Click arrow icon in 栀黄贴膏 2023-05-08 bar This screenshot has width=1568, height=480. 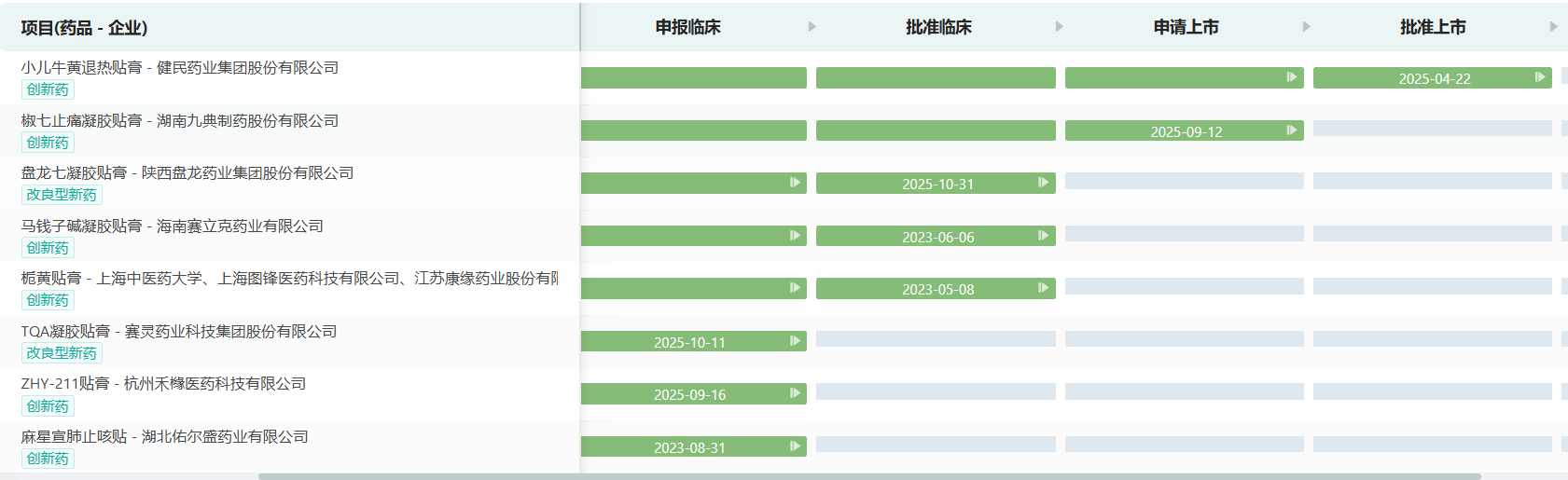coord(1044,288)
